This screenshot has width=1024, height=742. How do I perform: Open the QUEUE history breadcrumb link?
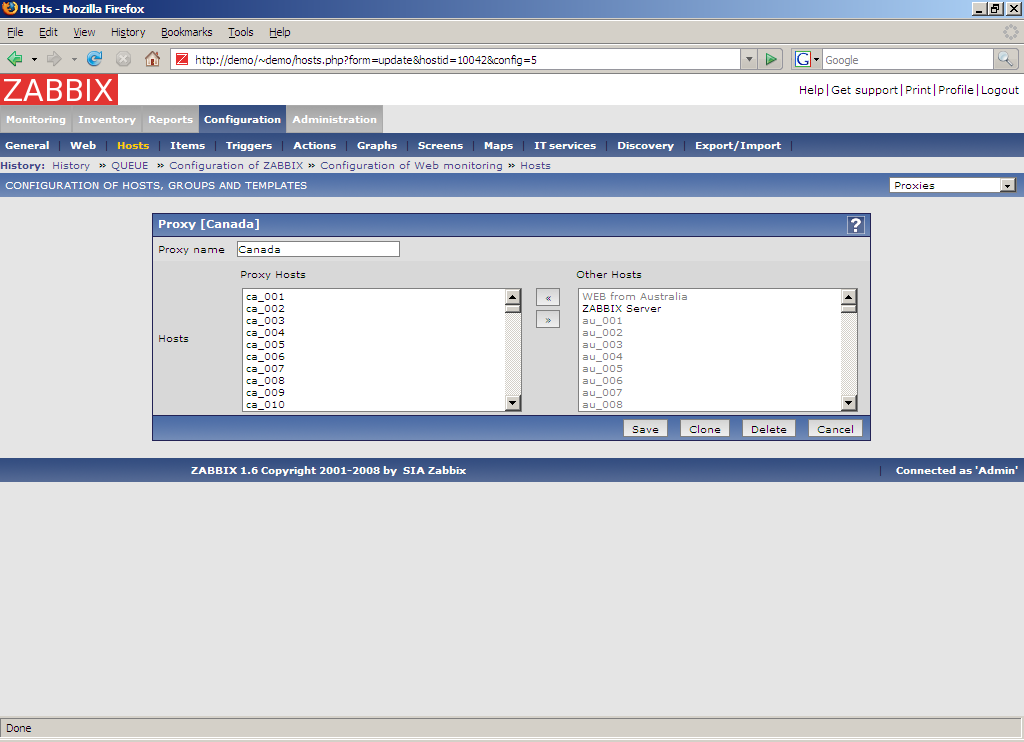[x=129, y=166]
